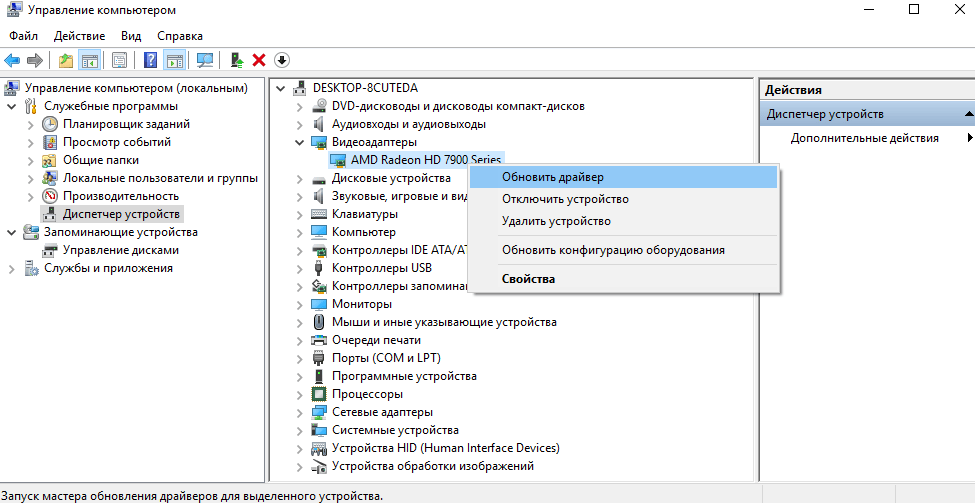Open Дополнительные действия in Actions pane
975x503 pixels.
tap(867, 138)
